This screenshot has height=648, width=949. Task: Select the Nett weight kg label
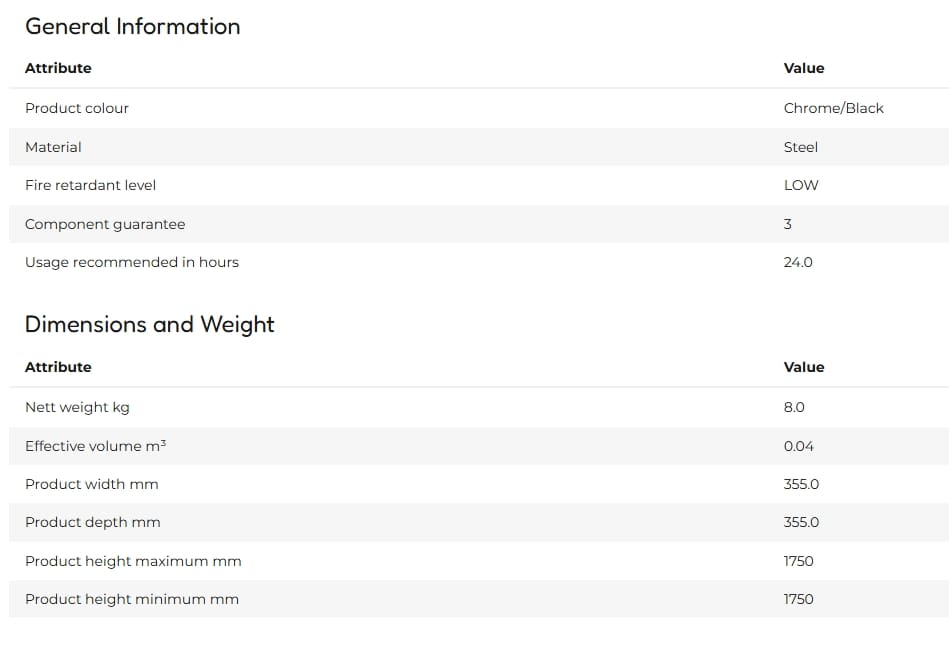pyautogui.click(x=77, y=408)
